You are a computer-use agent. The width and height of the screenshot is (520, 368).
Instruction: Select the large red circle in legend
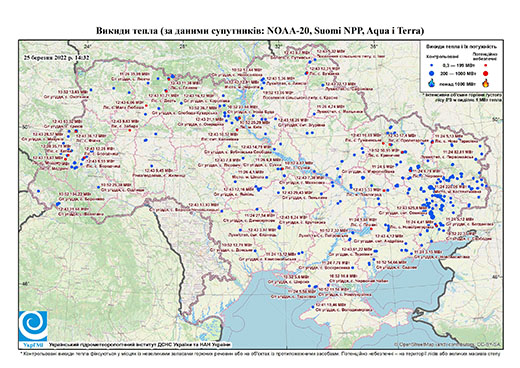(486, 73)
